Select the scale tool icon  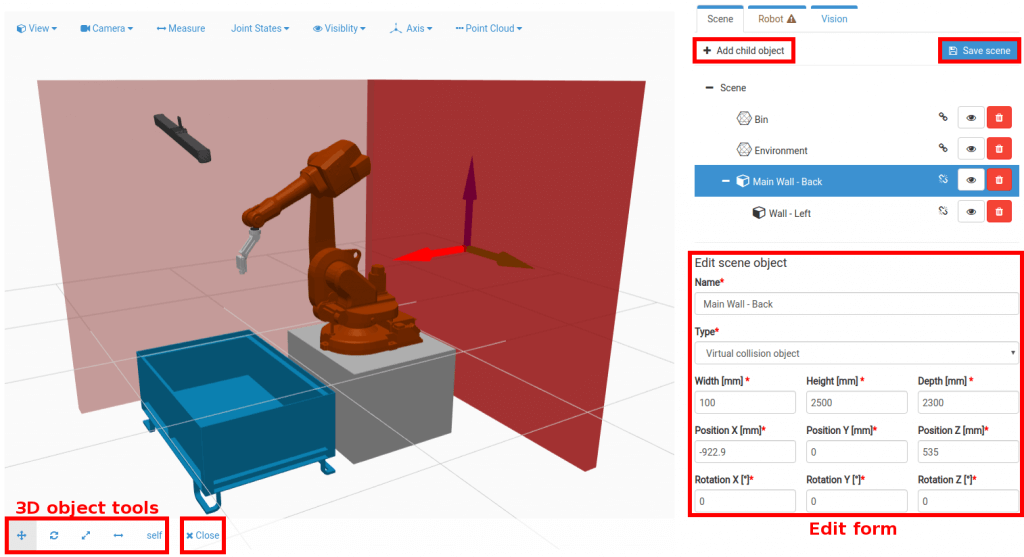point(86,535)
